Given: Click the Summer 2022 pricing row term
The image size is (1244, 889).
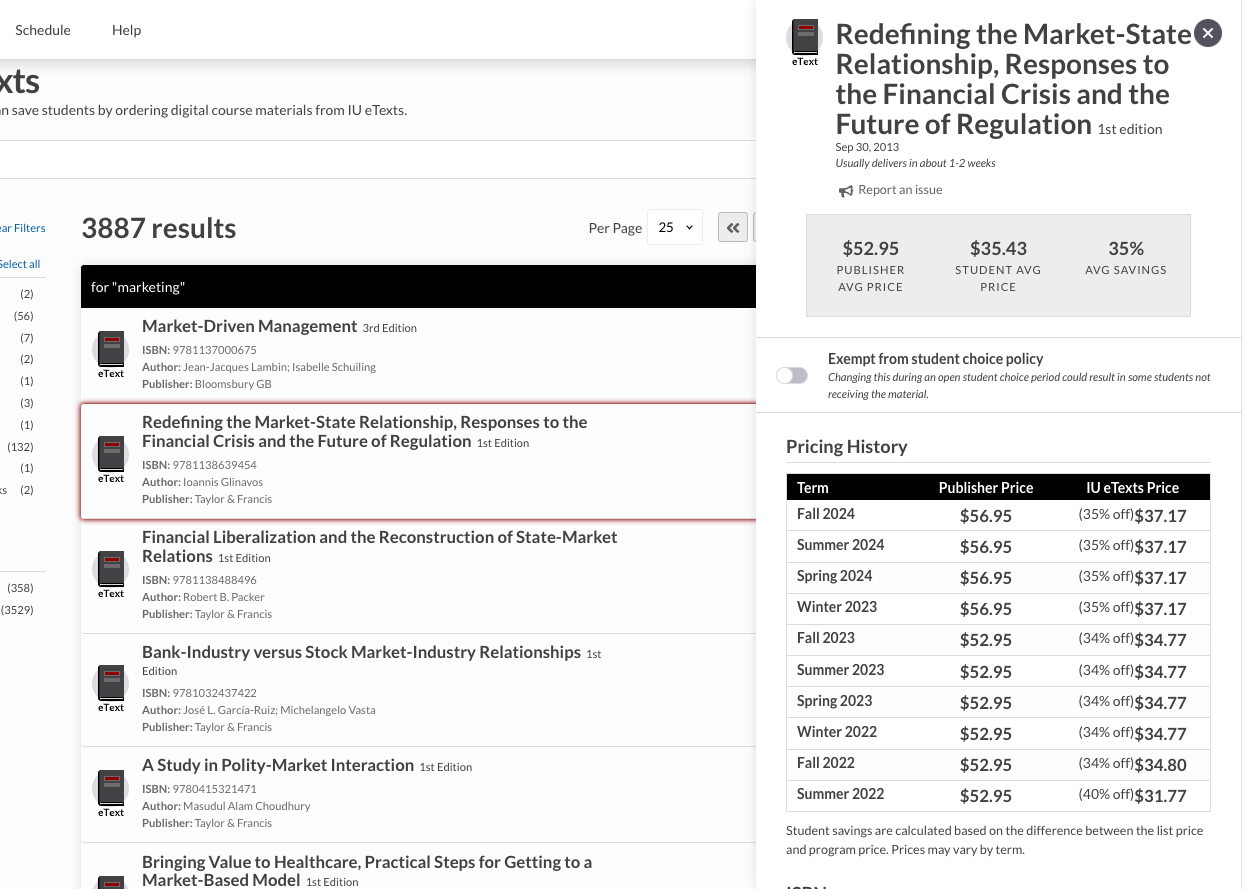Looking at the screenshot, I should click(x=841, y=794).
